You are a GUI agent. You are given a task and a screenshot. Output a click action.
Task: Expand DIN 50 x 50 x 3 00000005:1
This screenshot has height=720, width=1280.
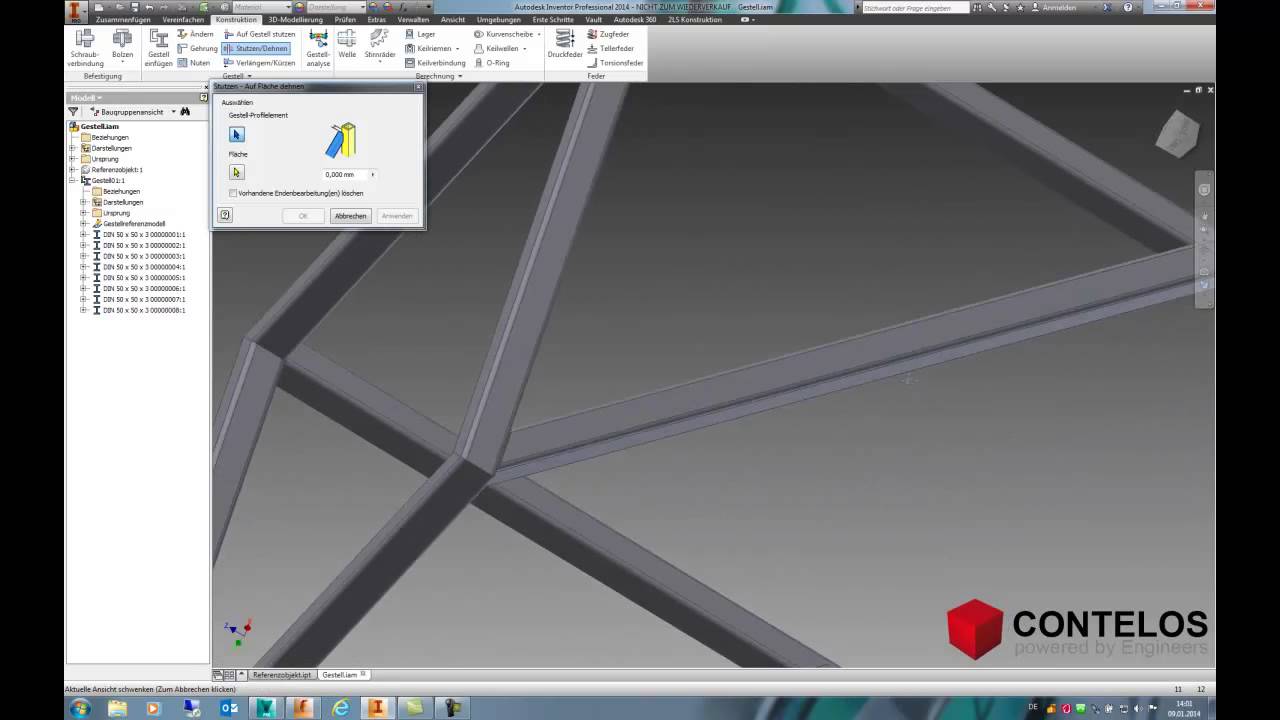coord(84,278)
